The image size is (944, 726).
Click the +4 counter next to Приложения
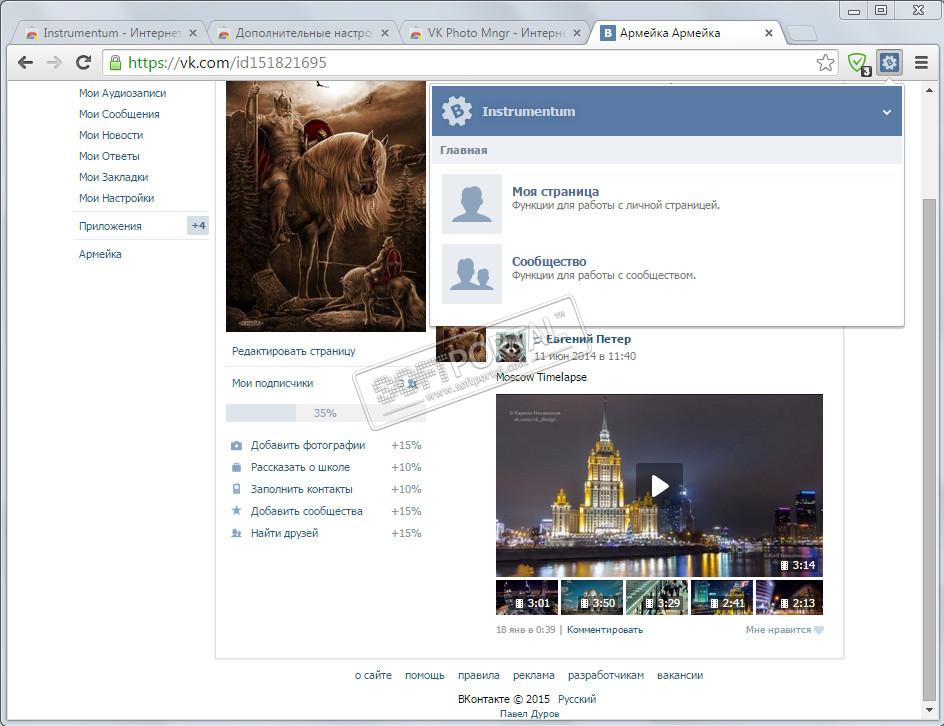pyautogui.click(x=198, y=226)
